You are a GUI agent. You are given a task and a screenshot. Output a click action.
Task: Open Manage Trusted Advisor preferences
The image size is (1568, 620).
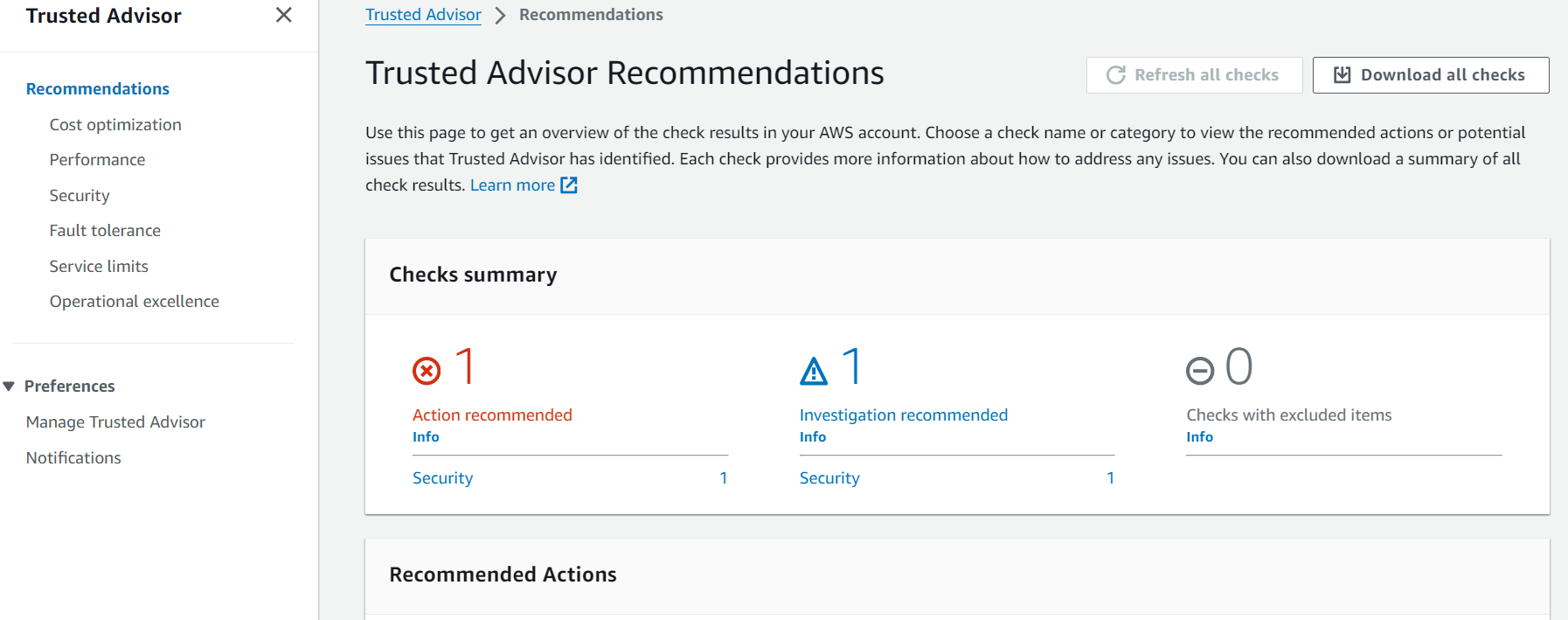115,422
